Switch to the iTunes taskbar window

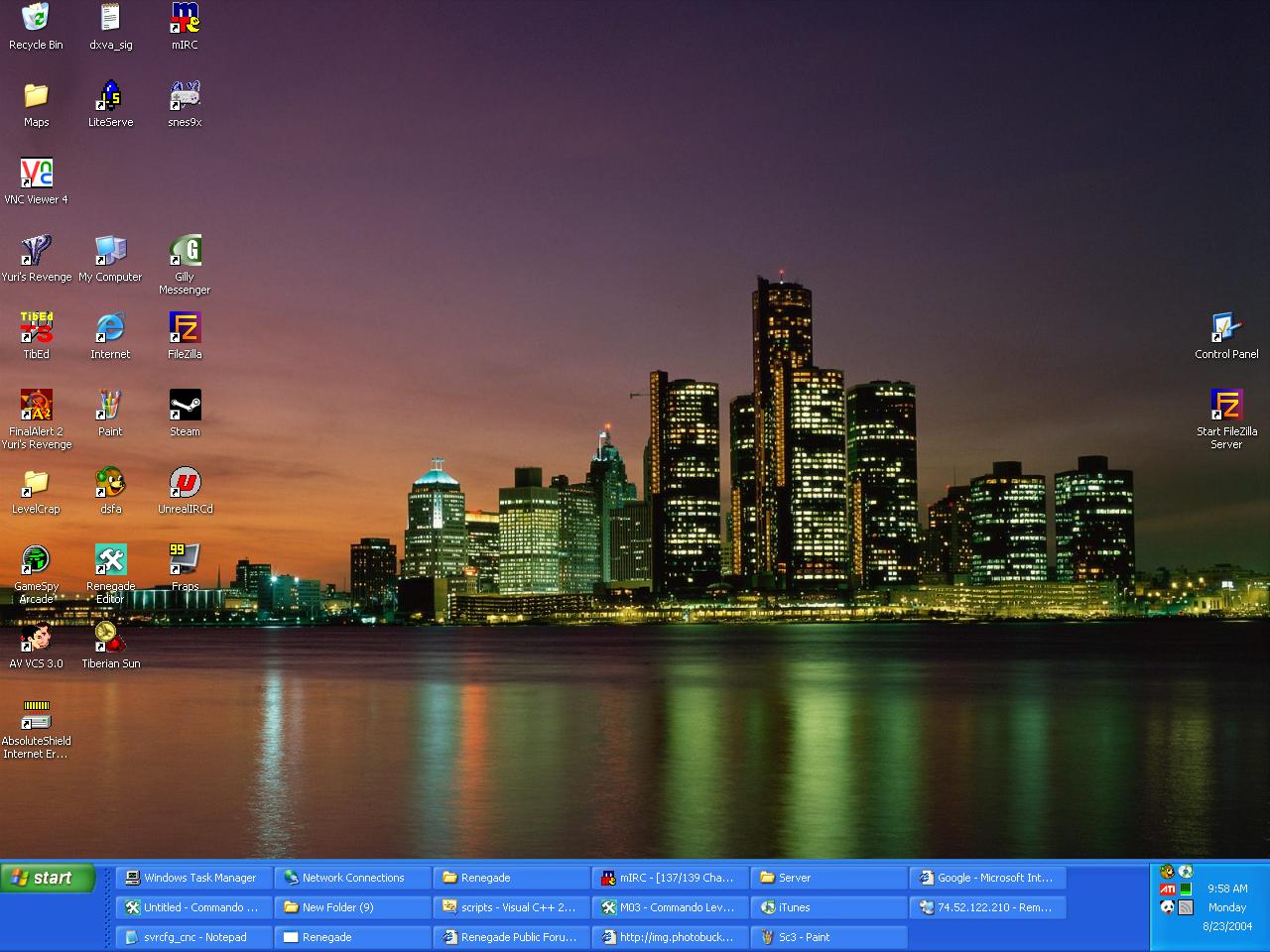828,907
